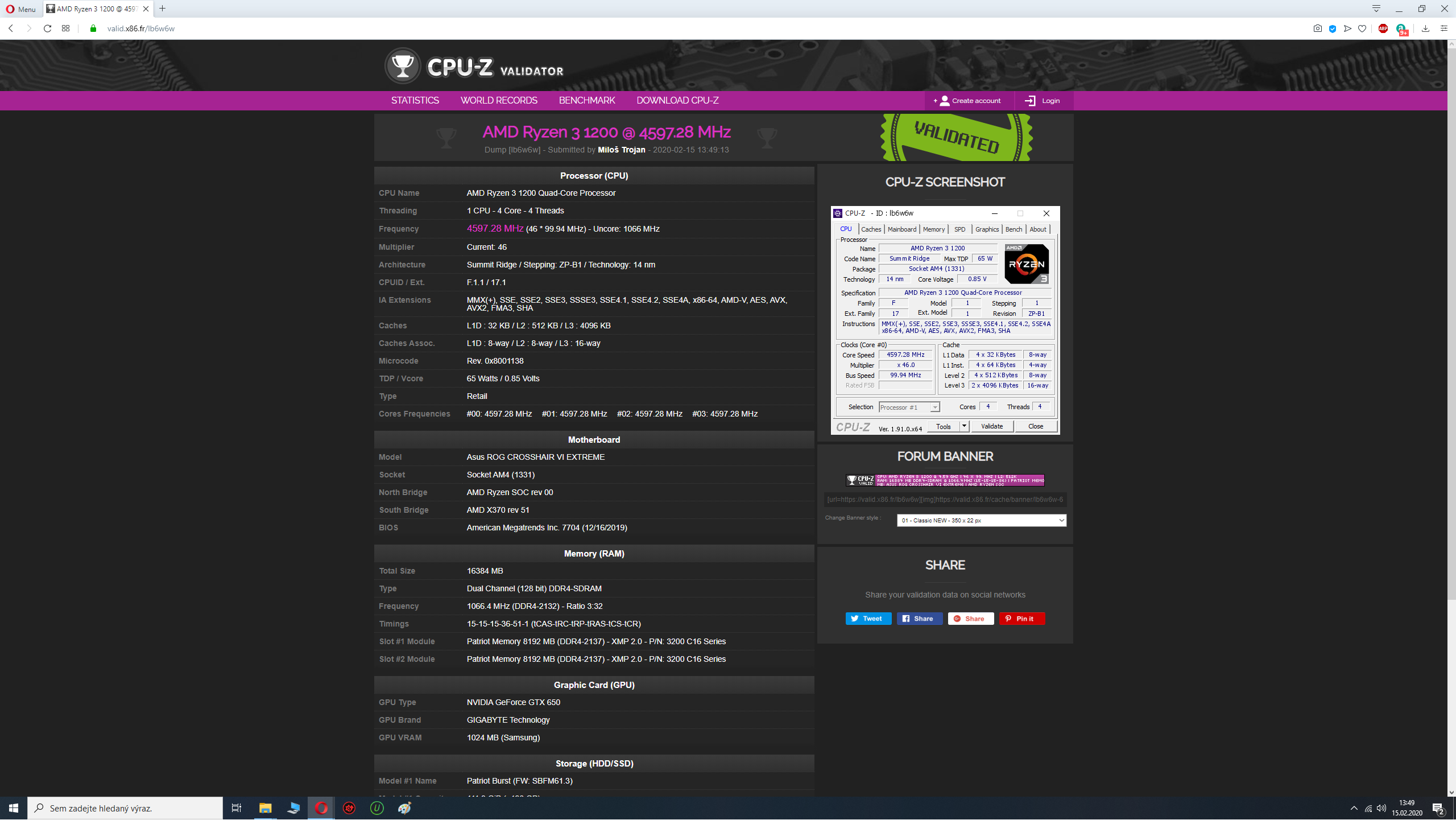This screenshot has width=1456, height=824.
Task: Click the Opera icon on the taskbar
Action: coord(321,808)
